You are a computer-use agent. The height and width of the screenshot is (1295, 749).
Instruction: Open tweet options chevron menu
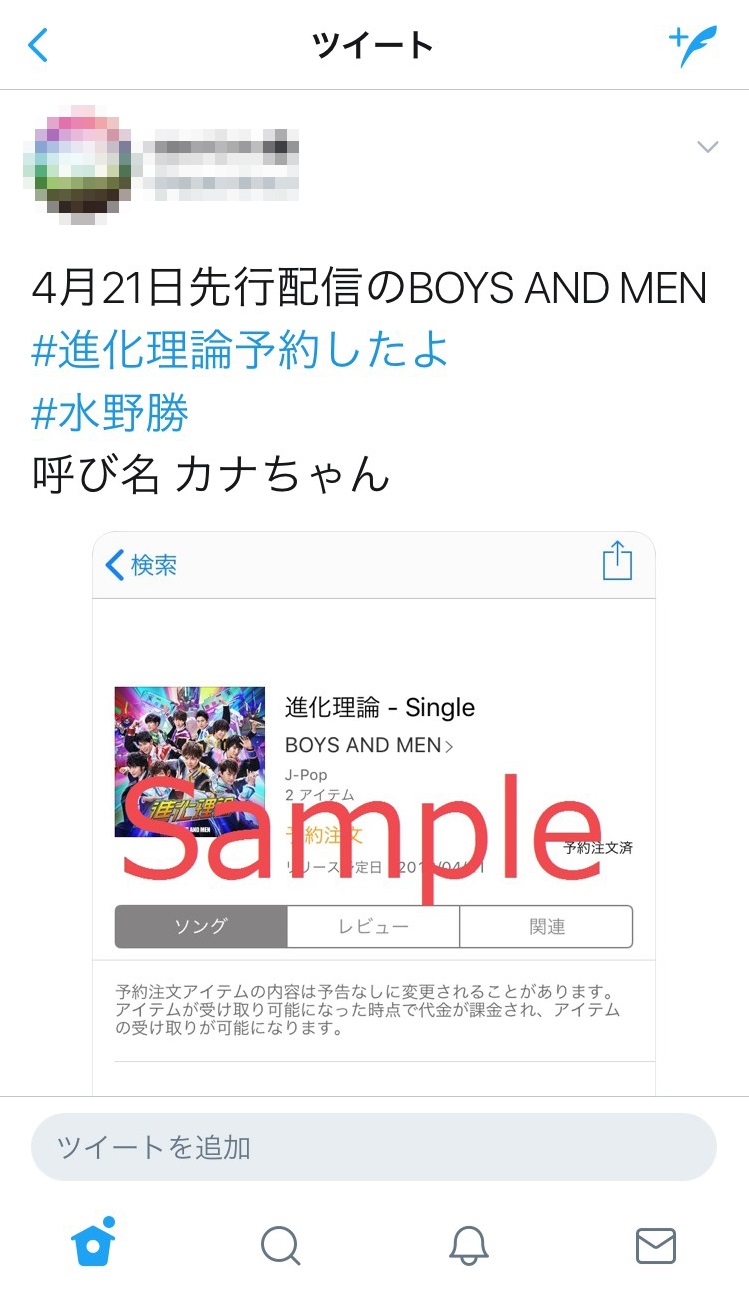tap(707, 148)
